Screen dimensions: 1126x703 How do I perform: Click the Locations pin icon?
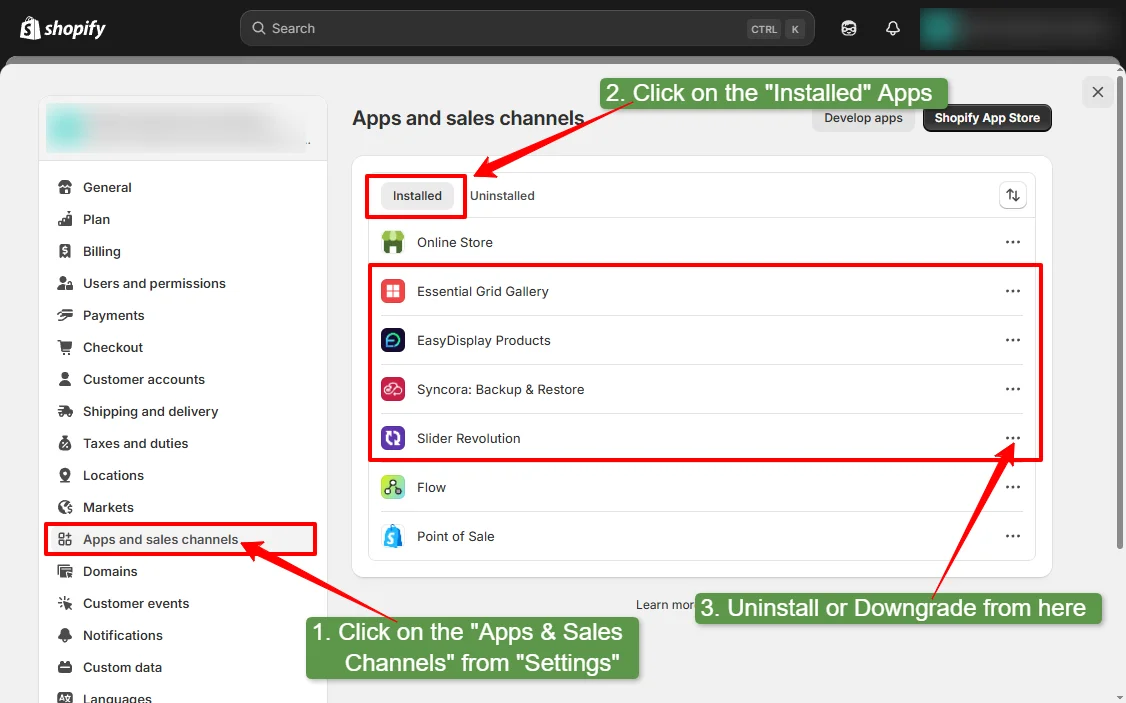[x=65, y=475]
